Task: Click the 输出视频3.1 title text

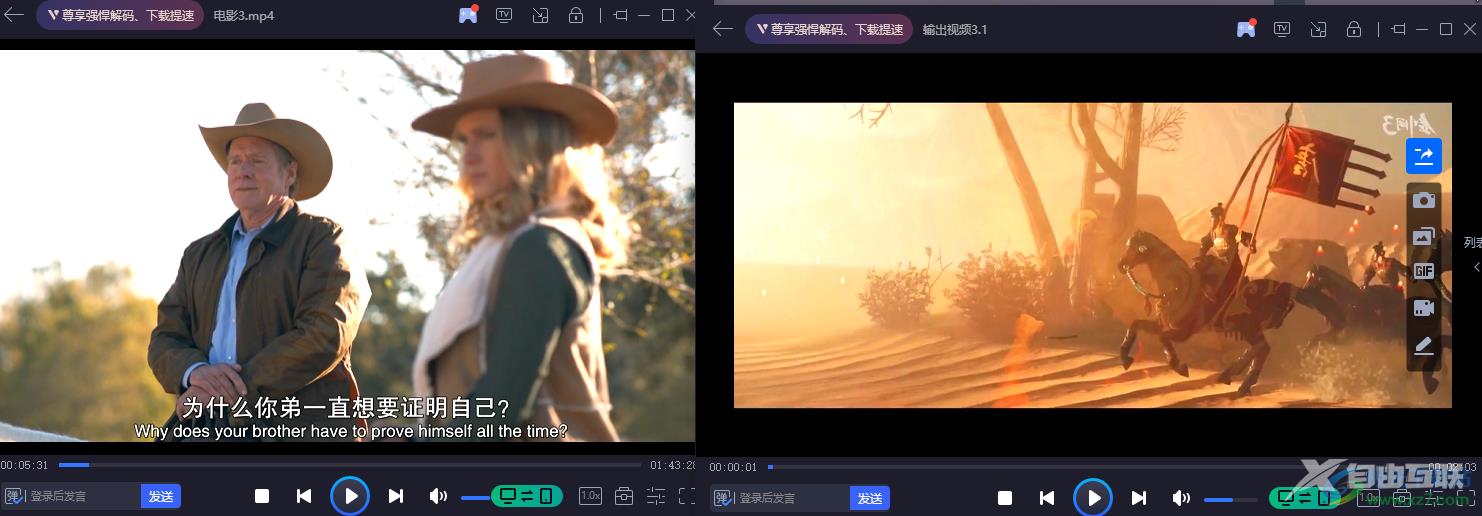Action: [x=954, y=29]
